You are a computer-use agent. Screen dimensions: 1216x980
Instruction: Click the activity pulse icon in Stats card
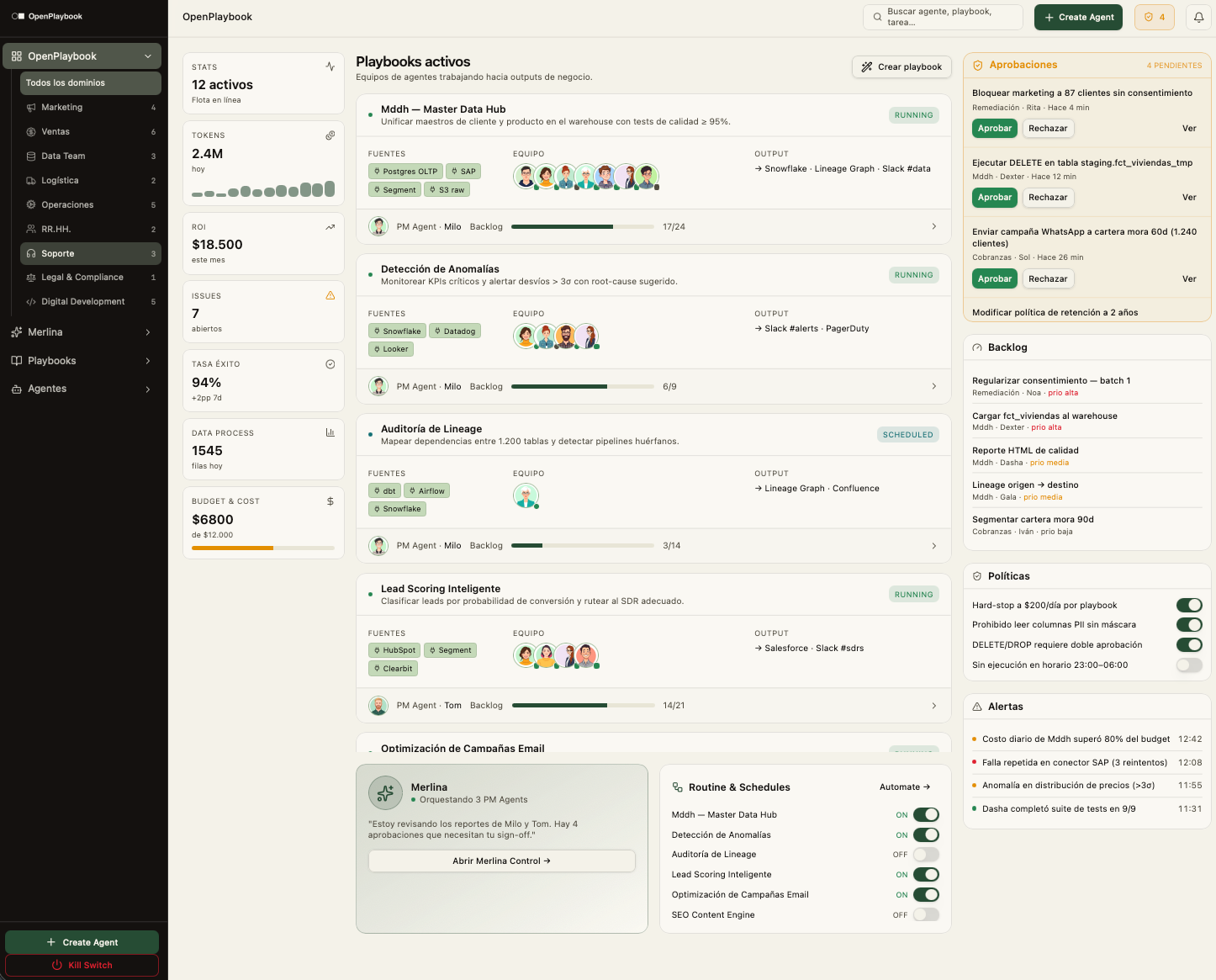tap(330, 66)
